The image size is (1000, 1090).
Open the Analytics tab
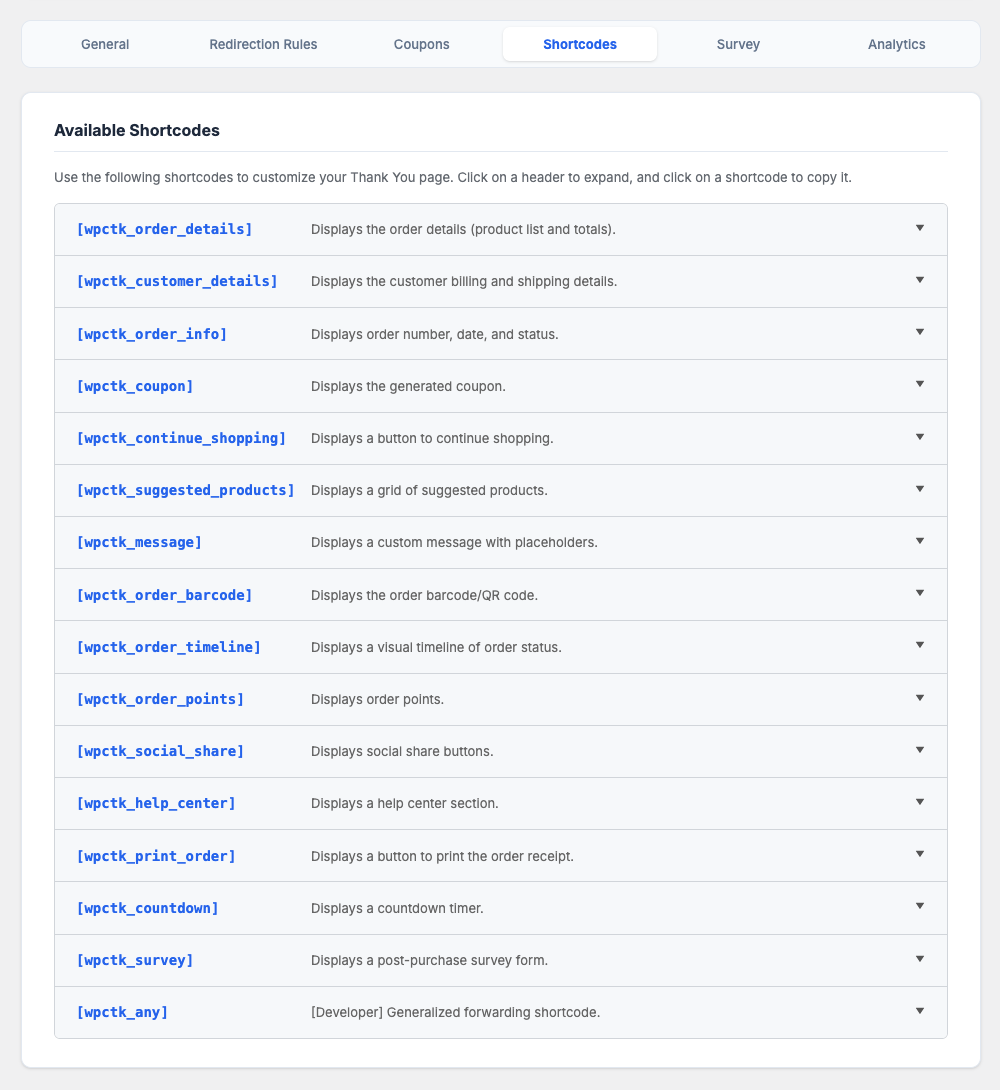click(896, 44)
